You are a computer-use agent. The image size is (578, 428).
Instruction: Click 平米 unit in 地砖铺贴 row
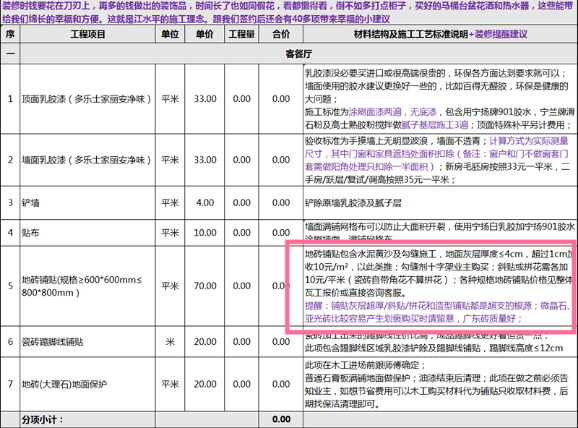tap(170, 286)
